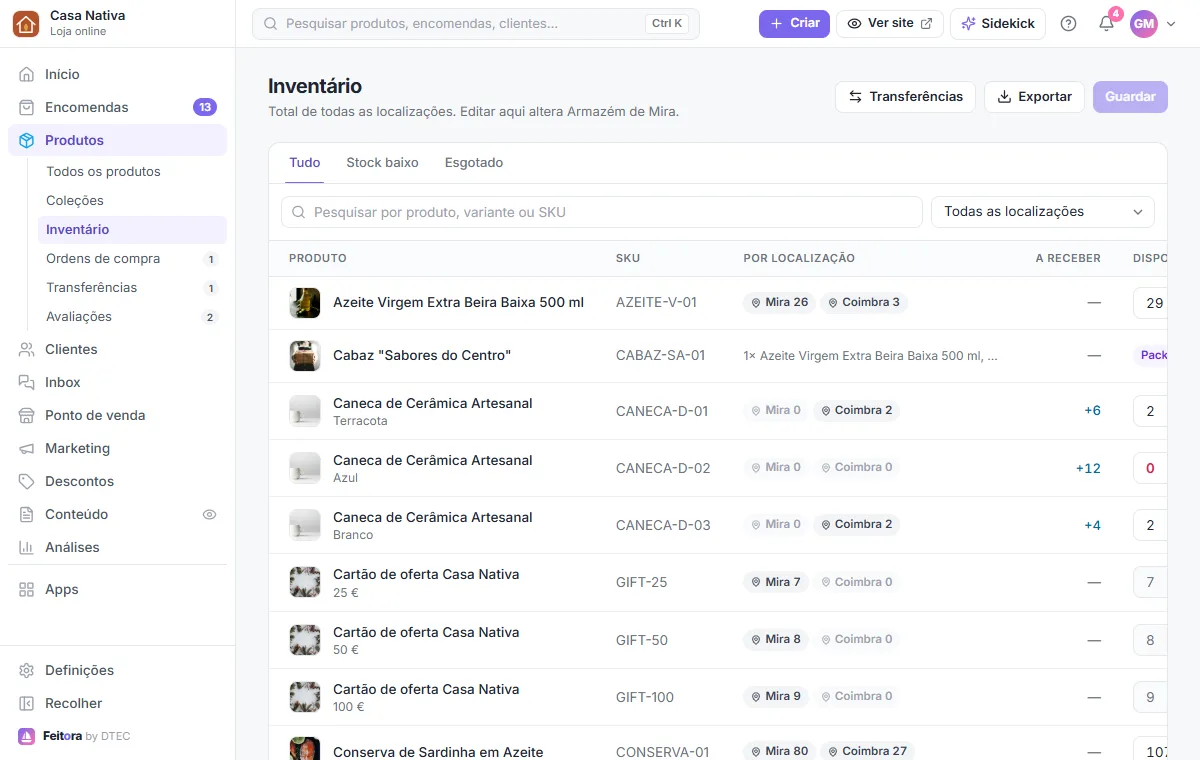Image resolution: width=1200 pixels, height=760 pixels.
Task: Open Ordens de compra submenu item
Action: pos(132,258)
